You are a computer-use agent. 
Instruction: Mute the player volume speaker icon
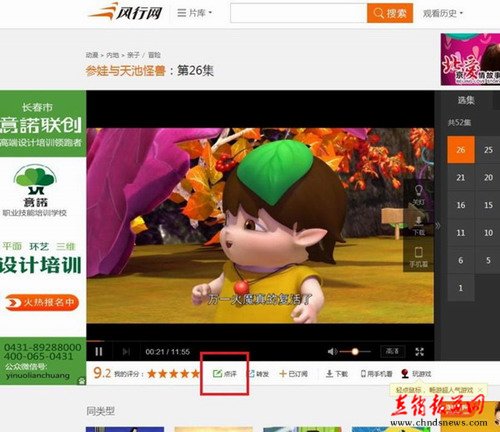[x=332, y=351]
